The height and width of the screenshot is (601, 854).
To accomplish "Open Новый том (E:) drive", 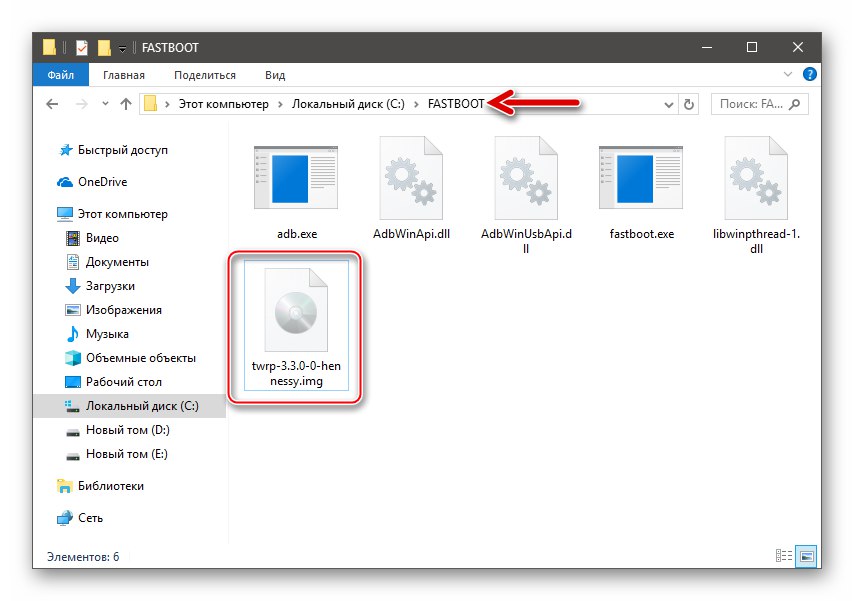I will (x=127, y=454).
